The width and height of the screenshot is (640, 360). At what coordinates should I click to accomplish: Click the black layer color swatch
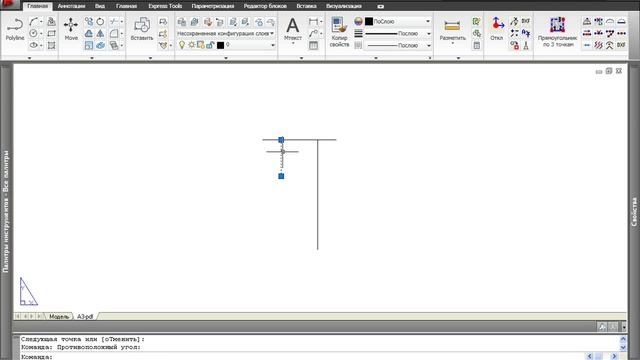click(x=220, y=45)
